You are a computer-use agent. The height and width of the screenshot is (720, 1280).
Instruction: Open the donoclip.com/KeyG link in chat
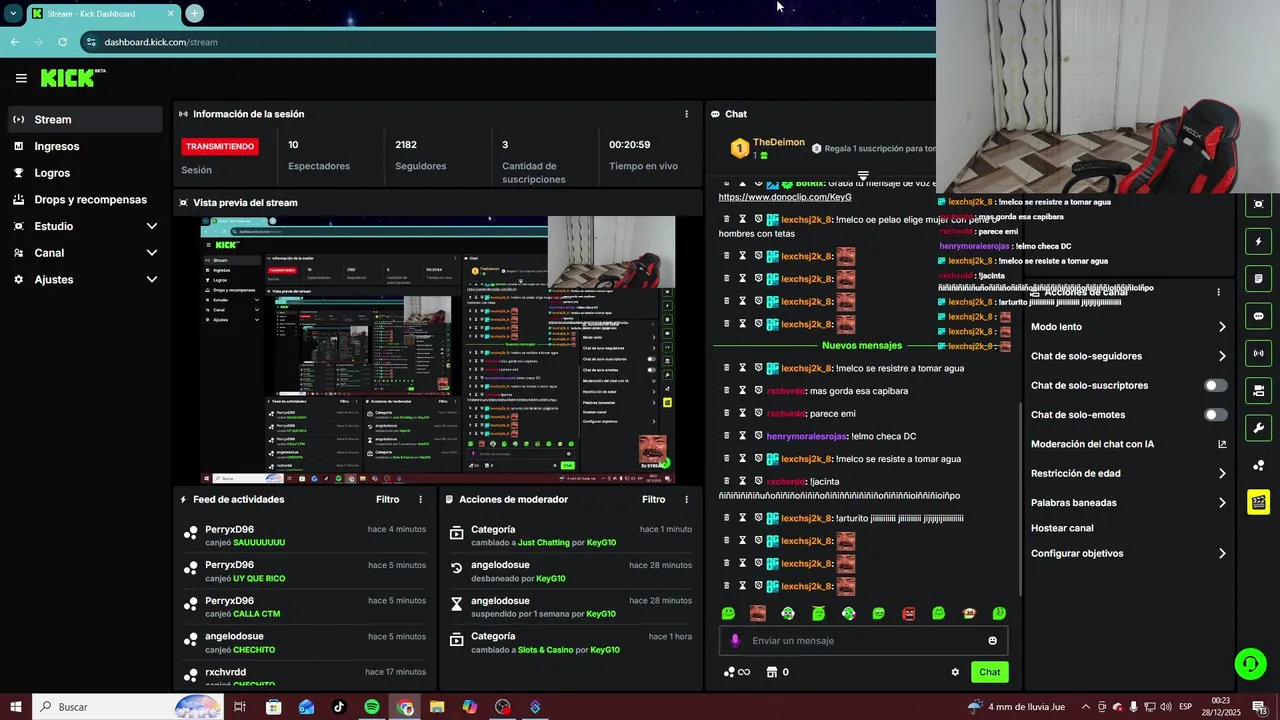[x=785, y=197]
